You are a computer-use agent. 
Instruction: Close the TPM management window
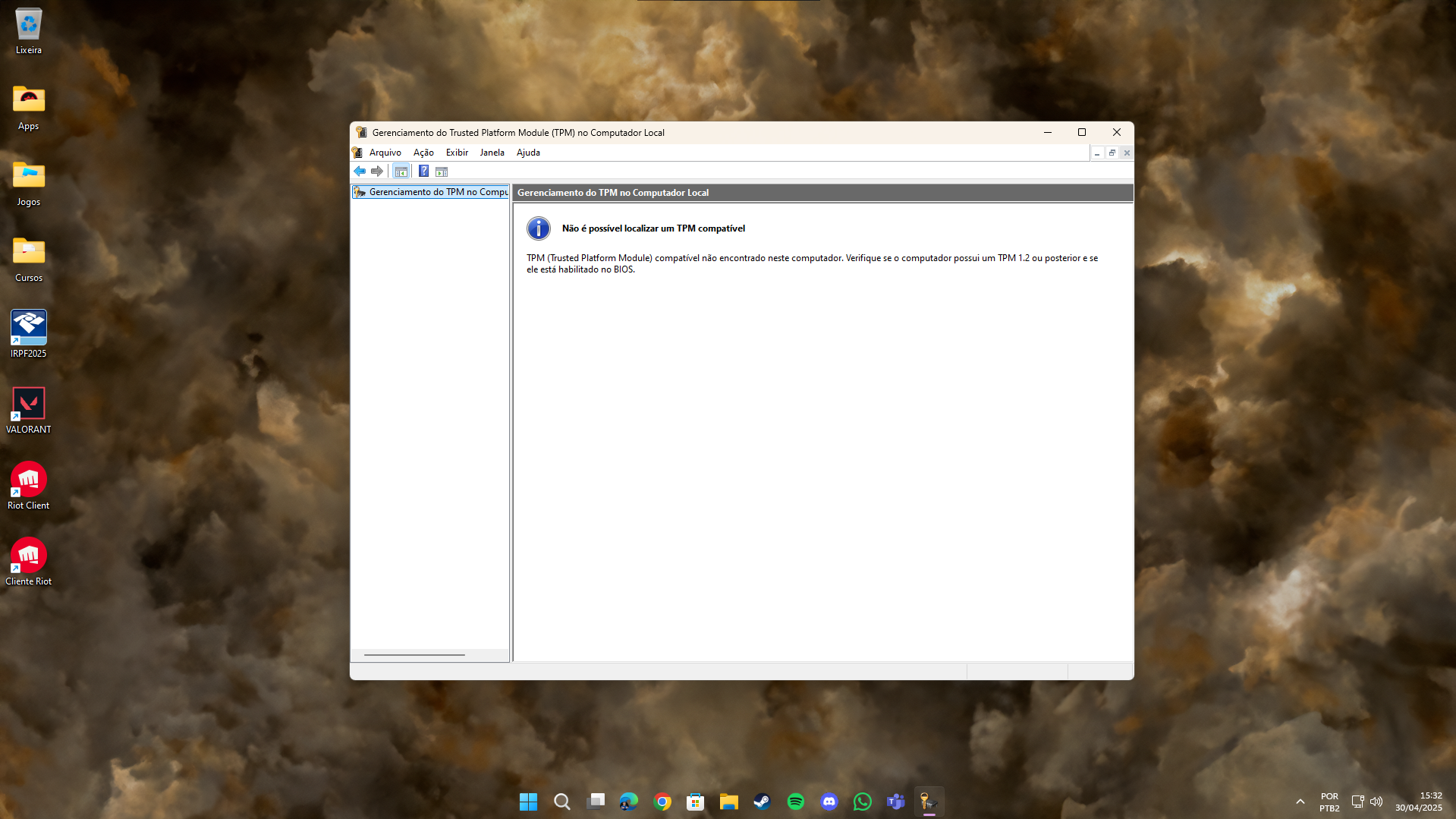click(1117, 132)
